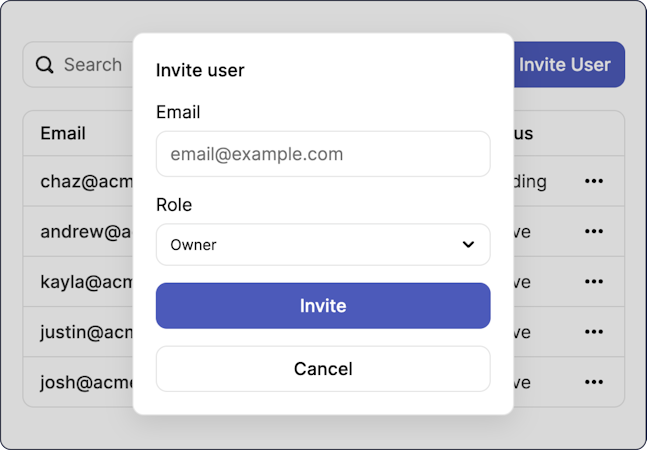Click the Invite user dialog title

pos(200,70)
